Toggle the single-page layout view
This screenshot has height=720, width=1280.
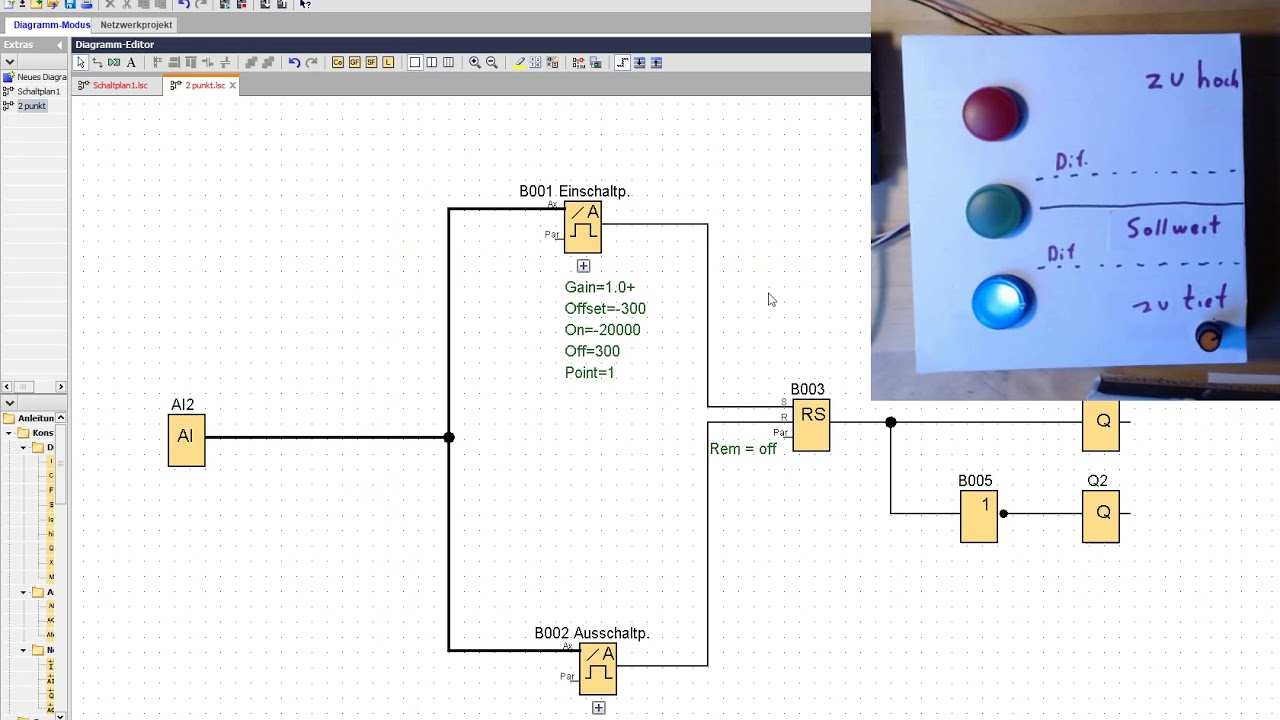[x=415, y=63]
